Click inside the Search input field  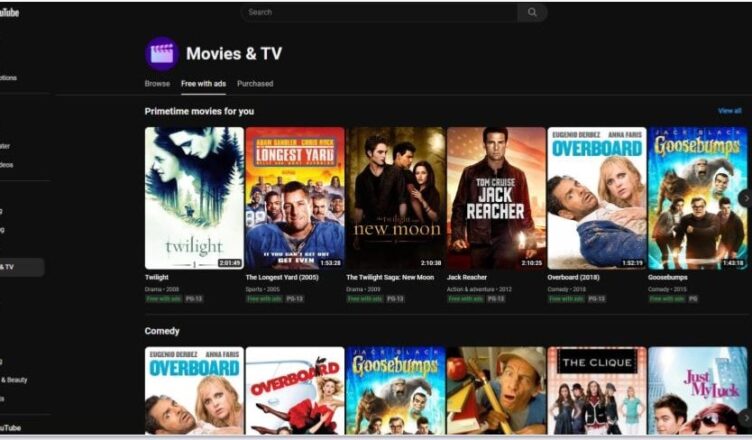click(379, 12)
